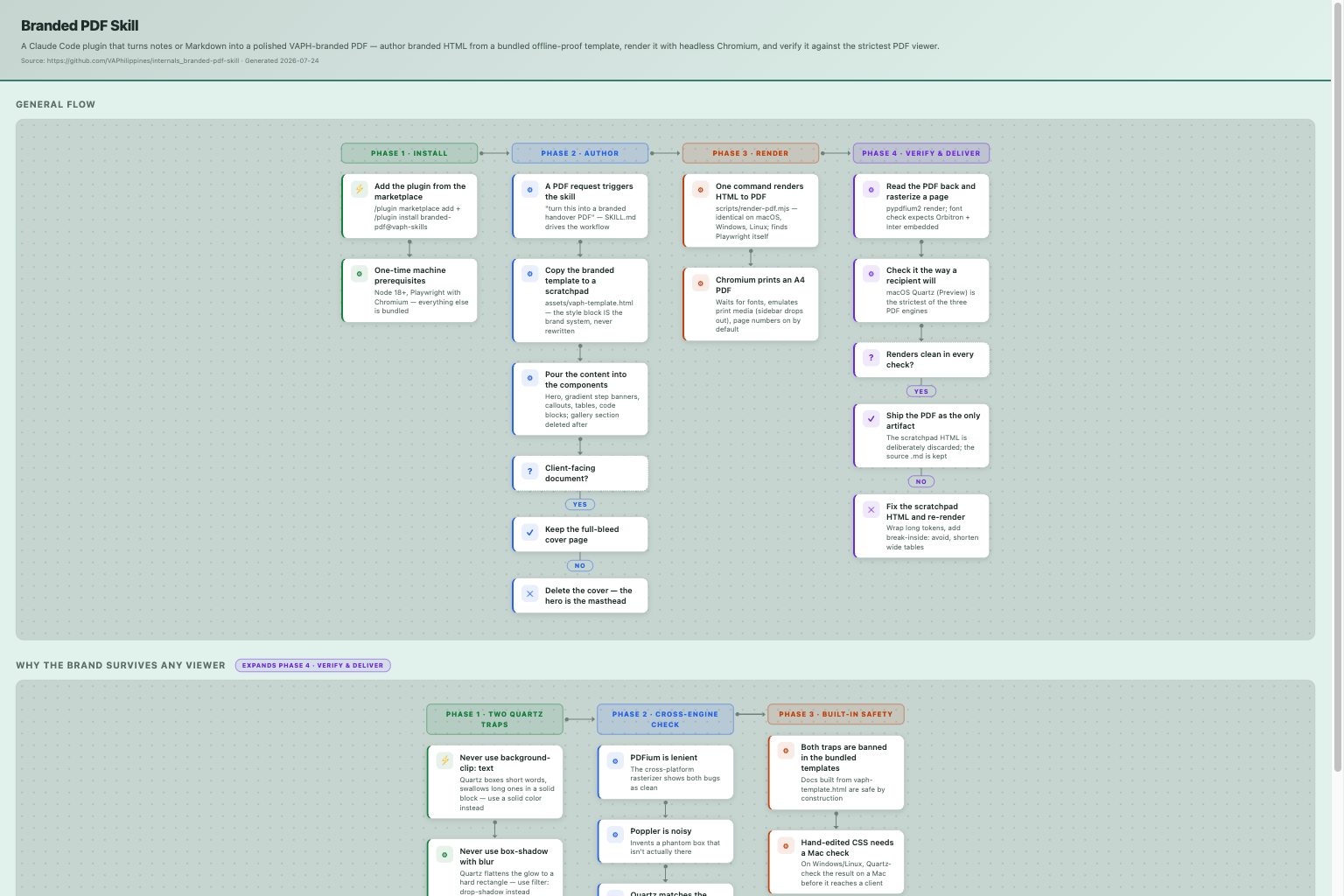This screenshot has height=896, width=1344.
Task: Click the gear icon on Read the PDF back
Action: [x=871, y=189]
